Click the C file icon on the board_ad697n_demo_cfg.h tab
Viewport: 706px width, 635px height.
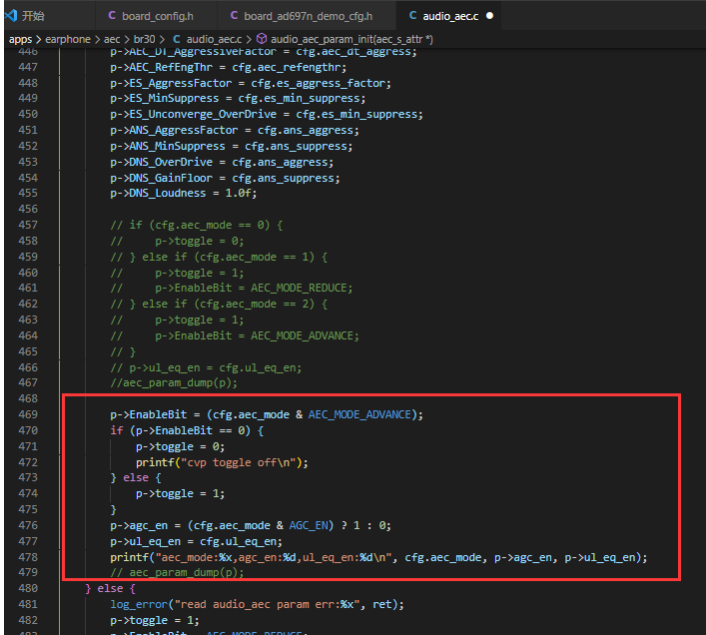coord(234,16)
